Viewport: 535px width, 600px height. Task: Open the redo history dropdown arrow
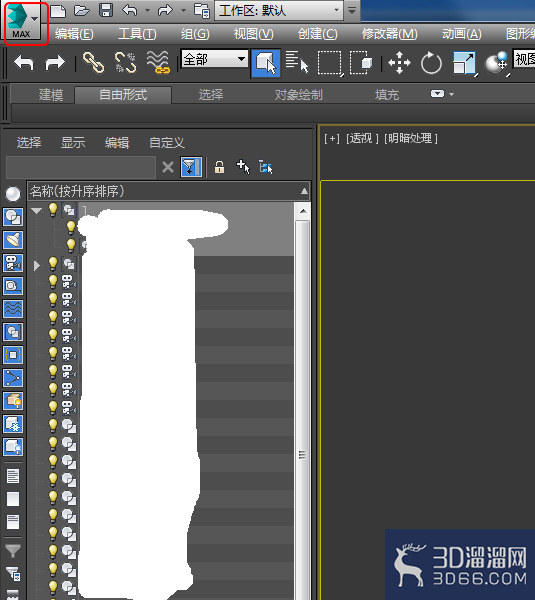pyautogui.click(x=183, y=10)
